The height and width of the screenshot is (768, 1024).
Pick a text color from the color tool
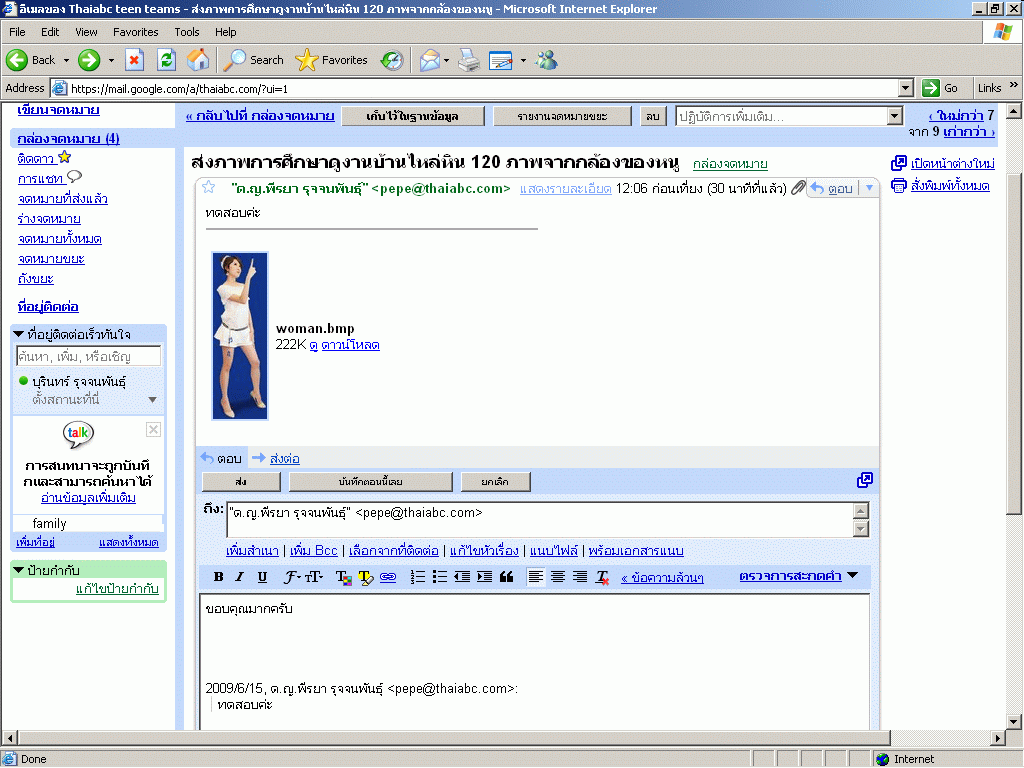point(343,577)
